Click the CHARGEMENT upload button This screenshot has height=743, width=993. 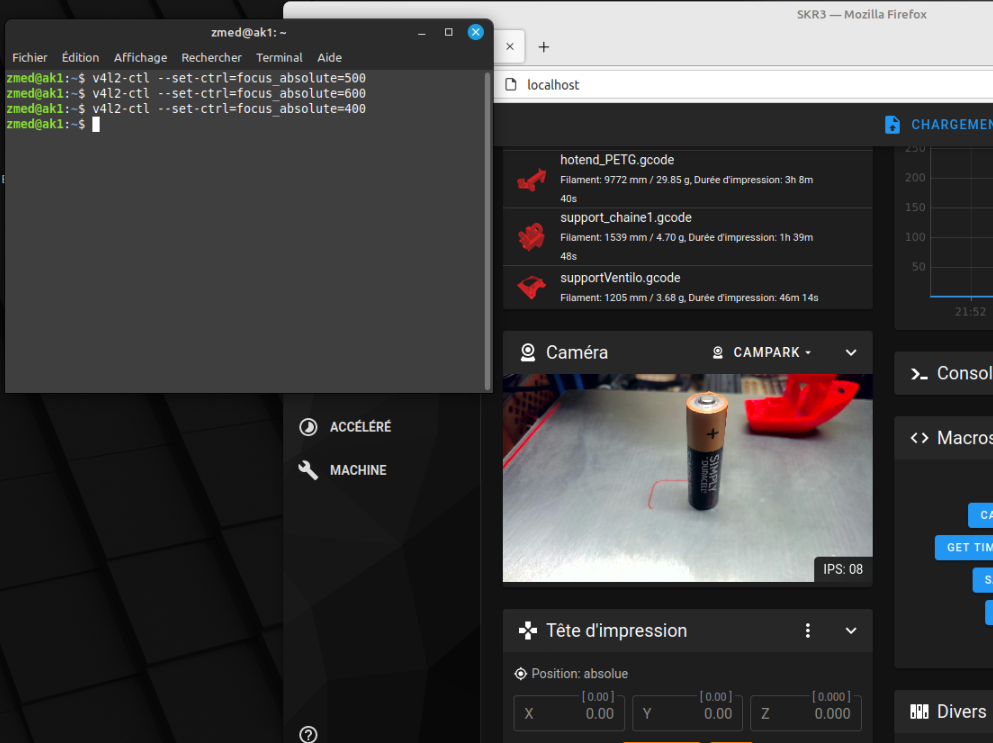(x=940, y=125)
